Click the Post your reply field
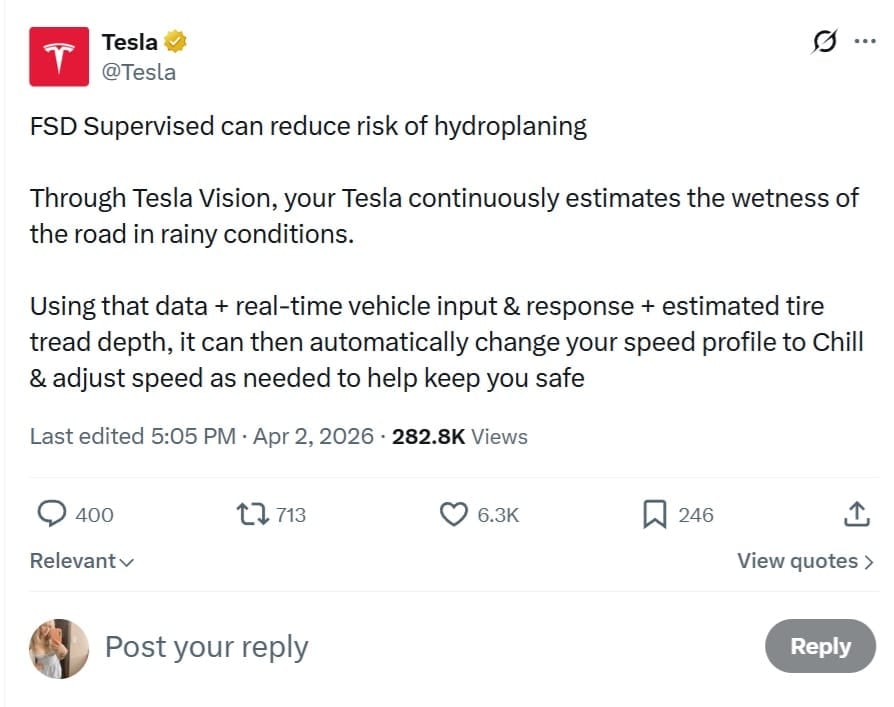The width and height of the screenshot is (894, 707). [206, 647]
